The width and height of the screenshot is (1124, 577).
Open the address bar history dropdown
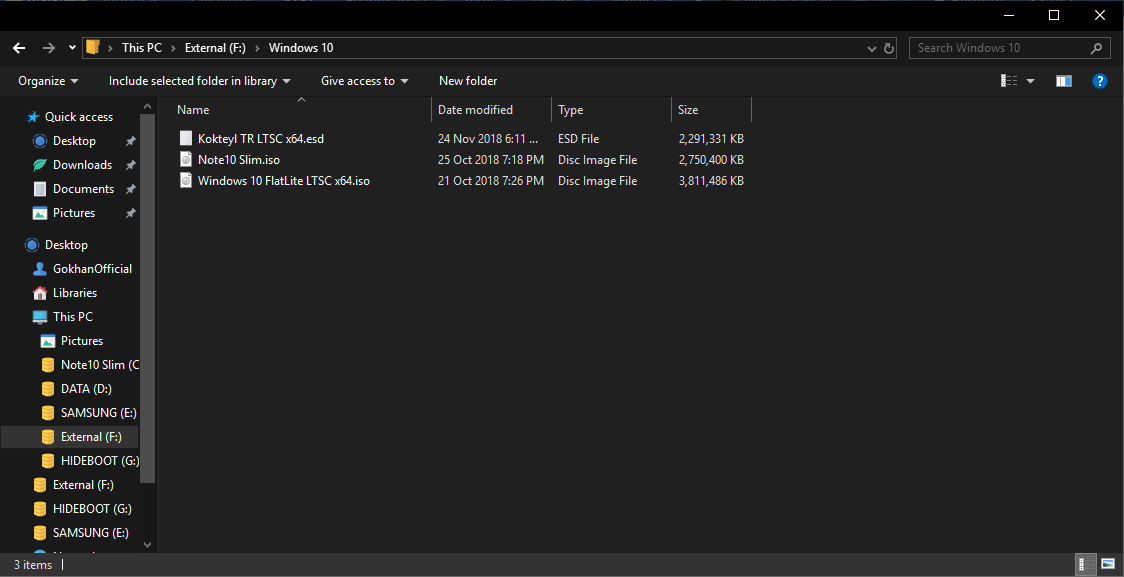click(x=872, y=48)
